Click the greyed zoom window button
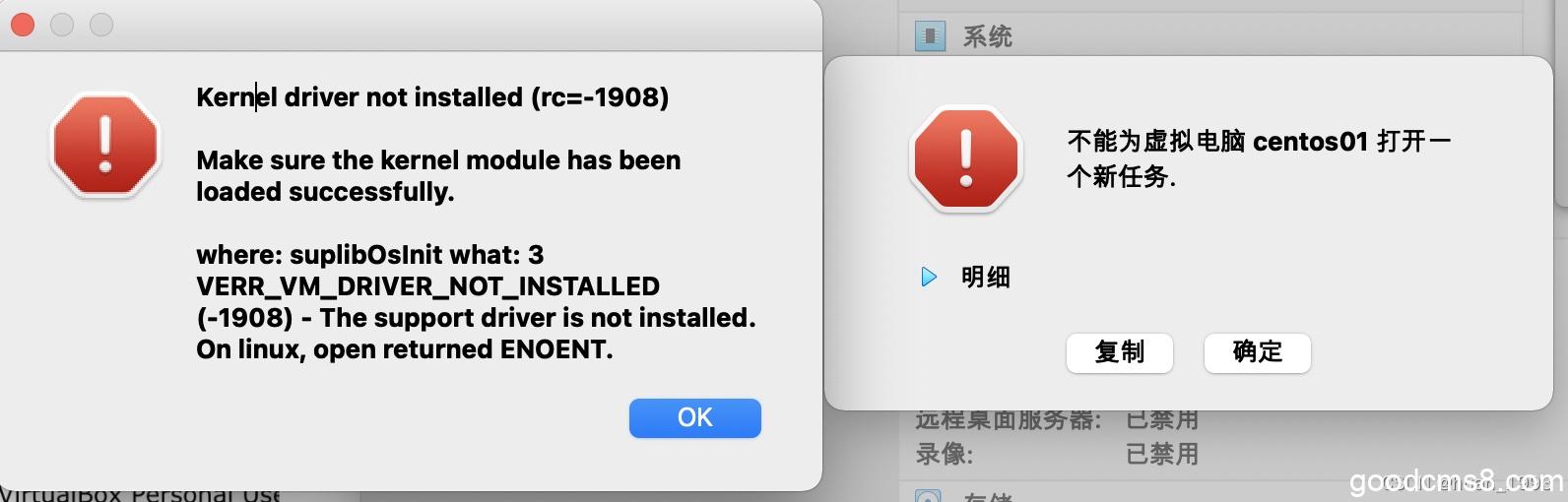The width and height of the screenshot is (1568, 502). [101, 25]
